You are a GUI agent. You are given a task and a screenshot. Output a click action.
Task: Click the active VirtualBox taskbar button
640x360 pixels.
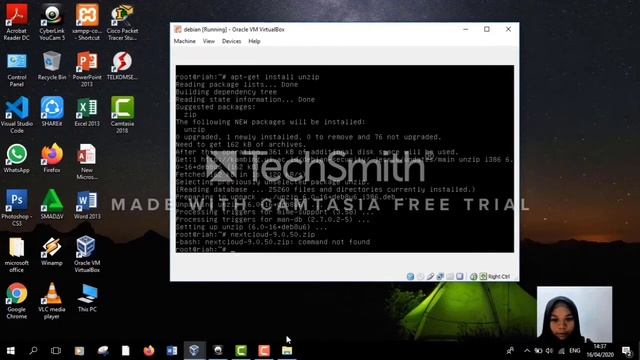click(194, 351)
